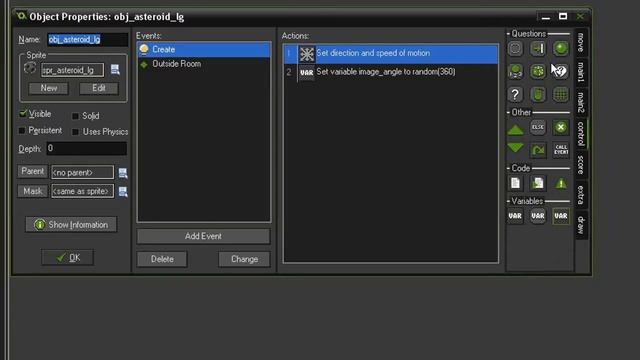The height and width of the screenshot is (360, 640).
Task: Select the Outside Room event
Action: coord(204,64)
